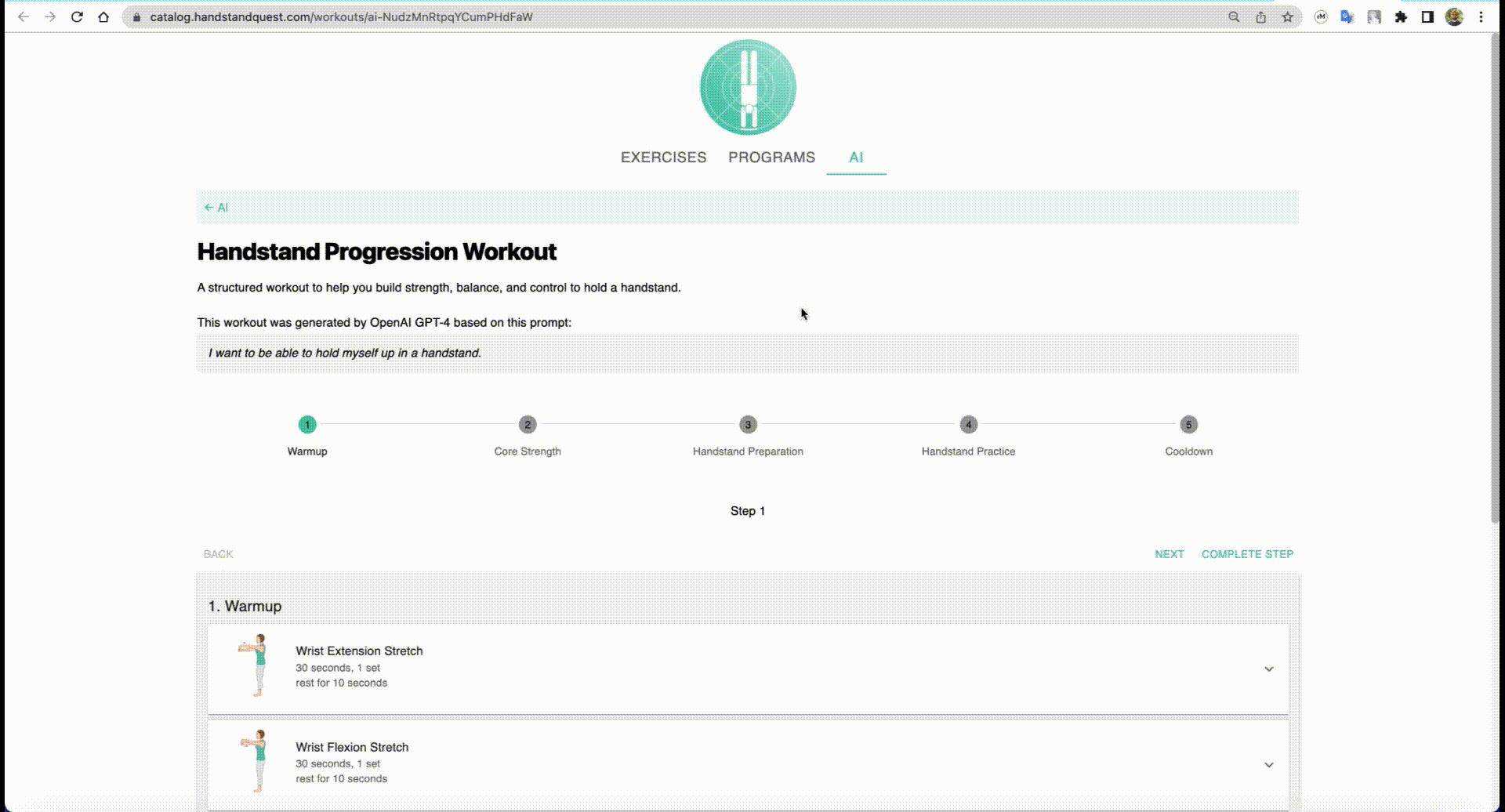Click the '1. Warmup' section heading
The image size is (1505, 812).
[245, 606]
